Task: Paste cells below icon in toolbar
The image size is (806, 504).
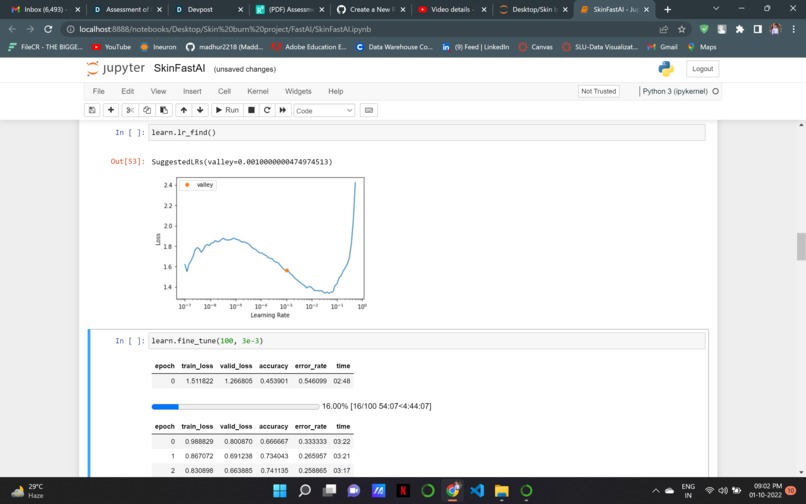Action: 163,110
